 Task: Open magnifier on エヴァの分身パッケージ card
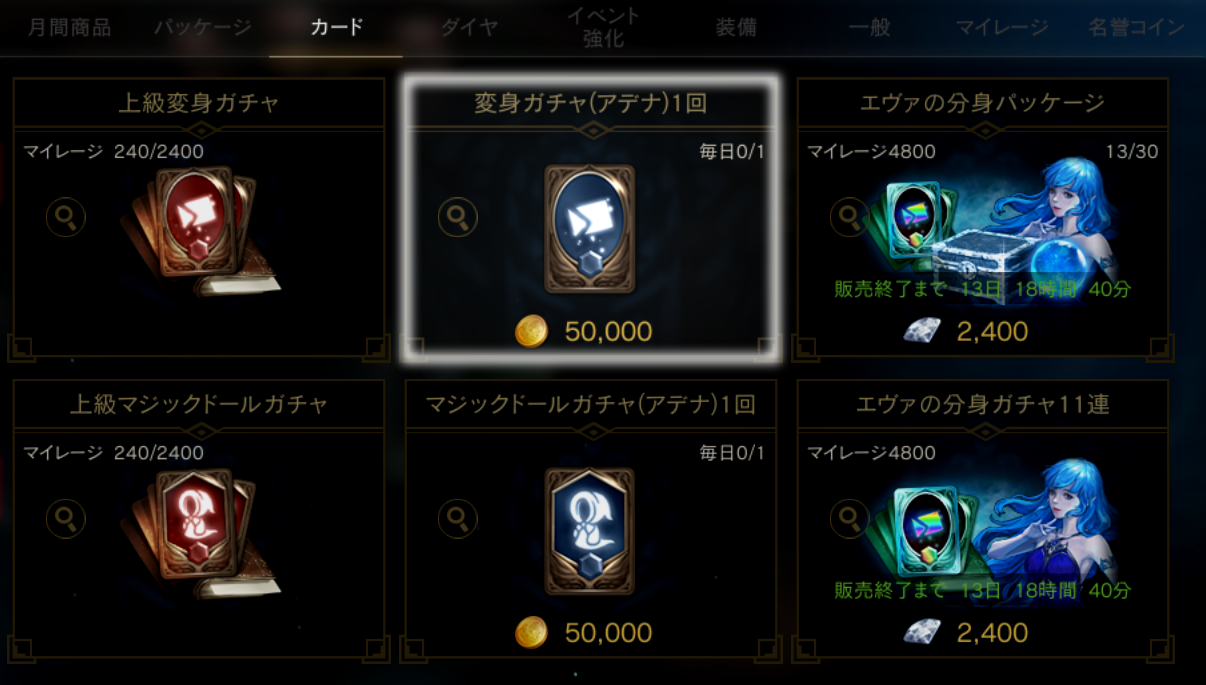851,216
